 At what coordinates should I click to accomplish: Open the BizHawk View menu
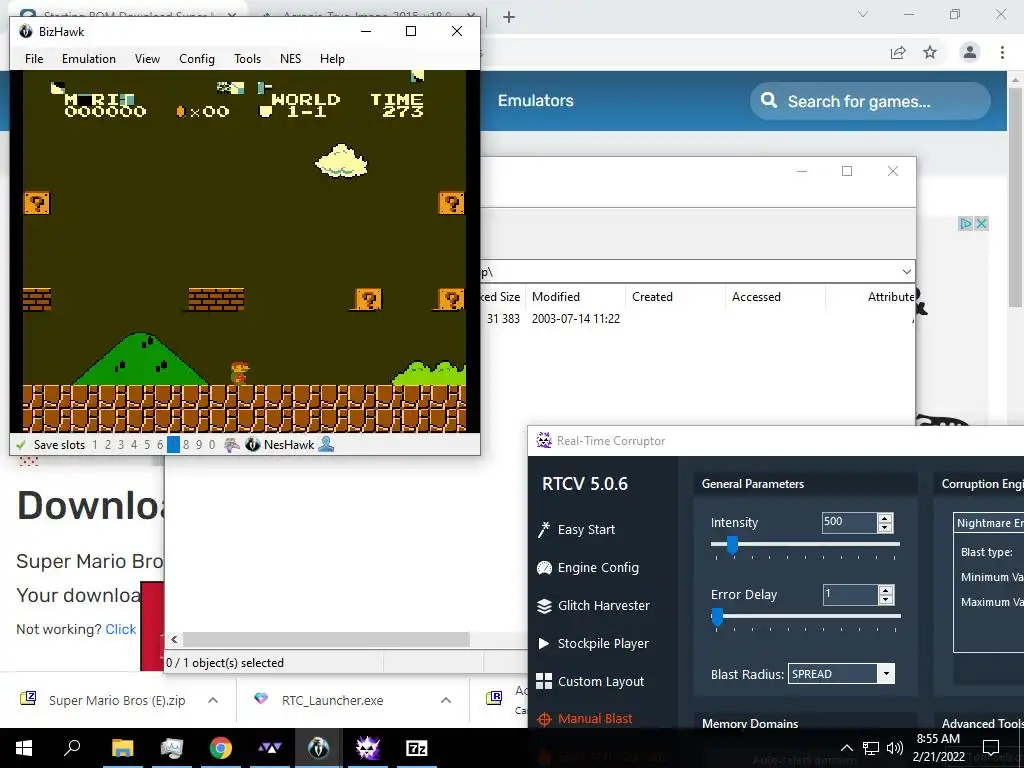147,59
